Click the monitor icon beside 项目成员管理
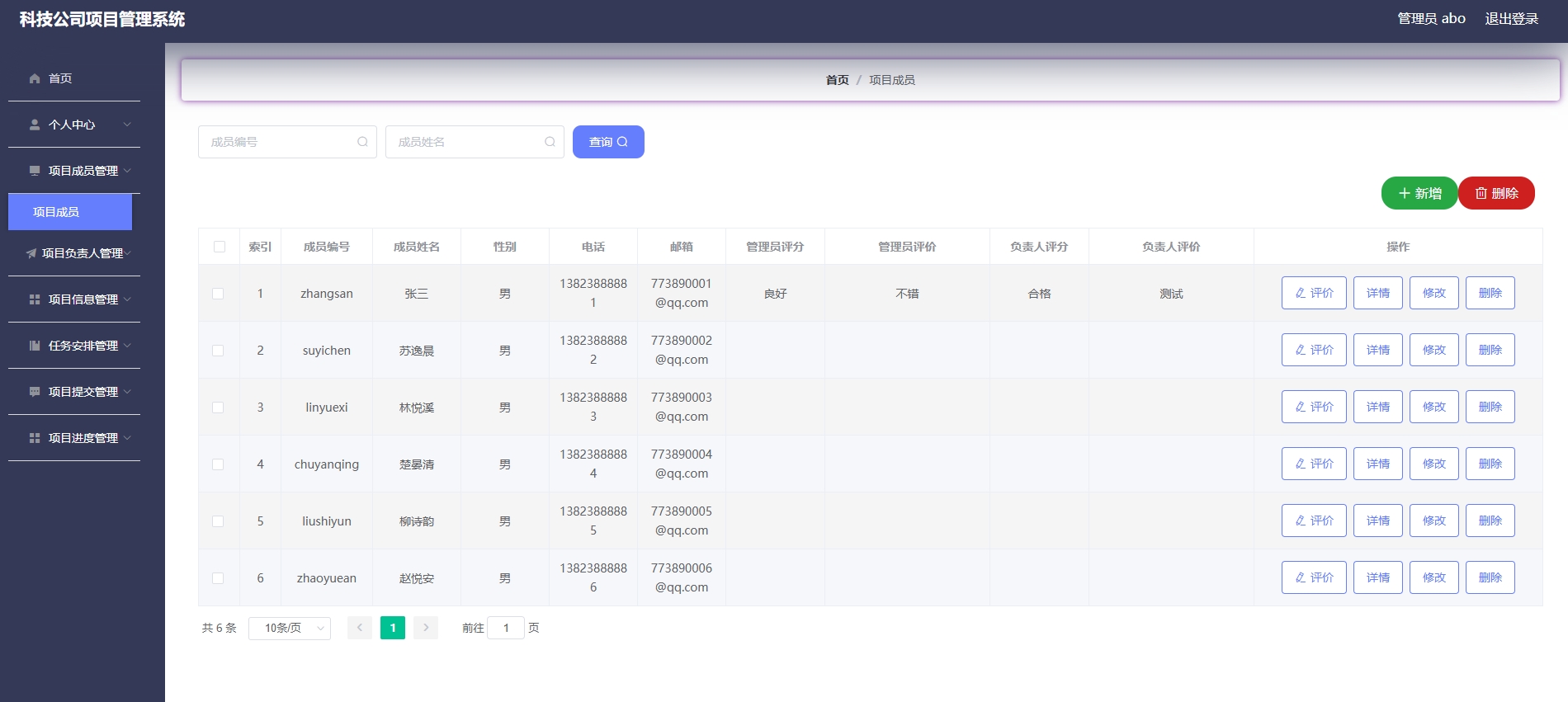This screenshot has width=1568, height=702. pos(35,171)
